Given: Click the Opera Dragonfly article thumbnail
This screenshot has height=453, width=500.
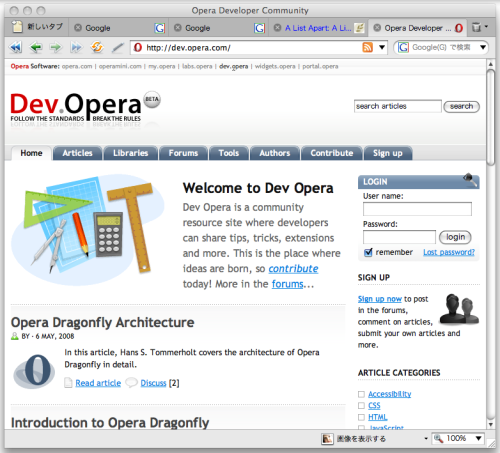Looking at the screenshot, I should (34, 371).
